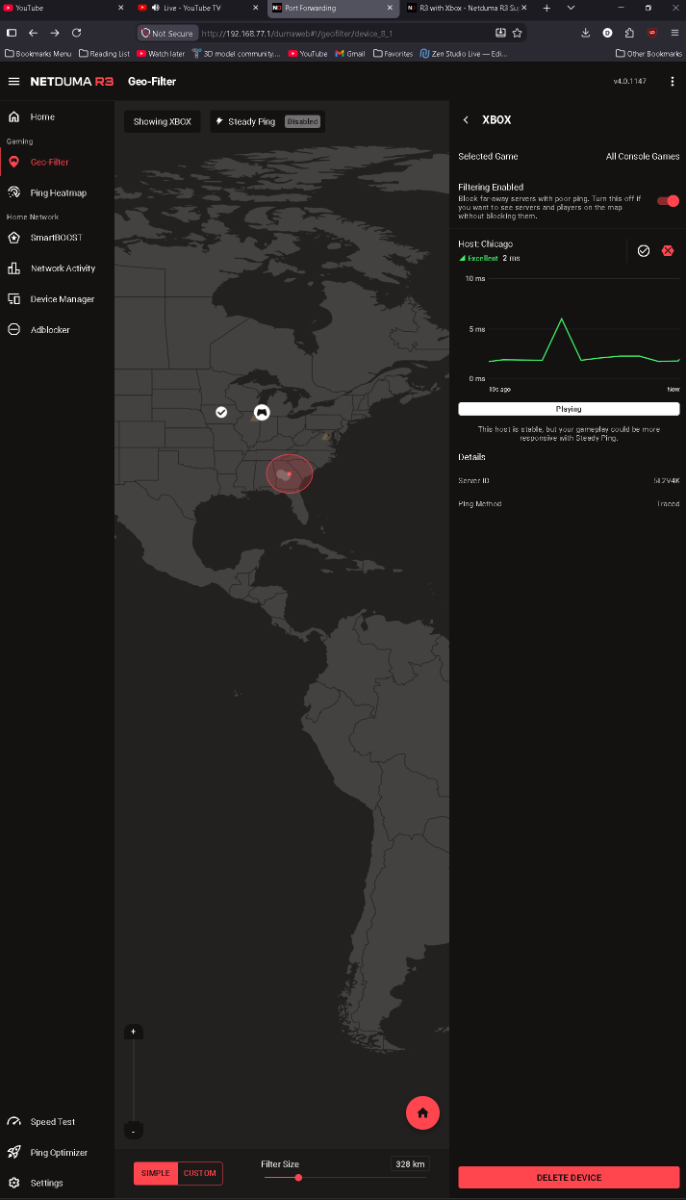Open the Home page from sidebar
This screenshot has width=686, height=1200.
click(42, 117)
